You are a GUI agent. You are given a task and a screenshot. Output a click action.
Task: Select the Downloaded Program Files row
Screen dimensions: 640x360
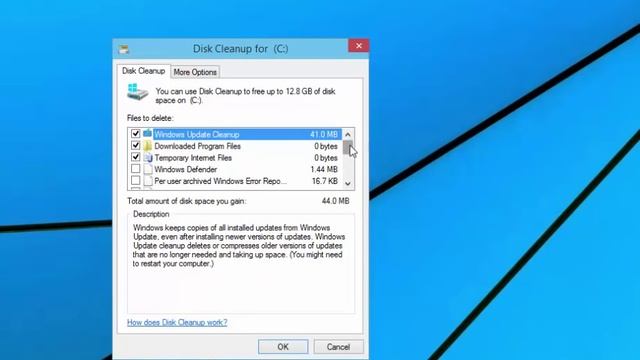(236, 146)
